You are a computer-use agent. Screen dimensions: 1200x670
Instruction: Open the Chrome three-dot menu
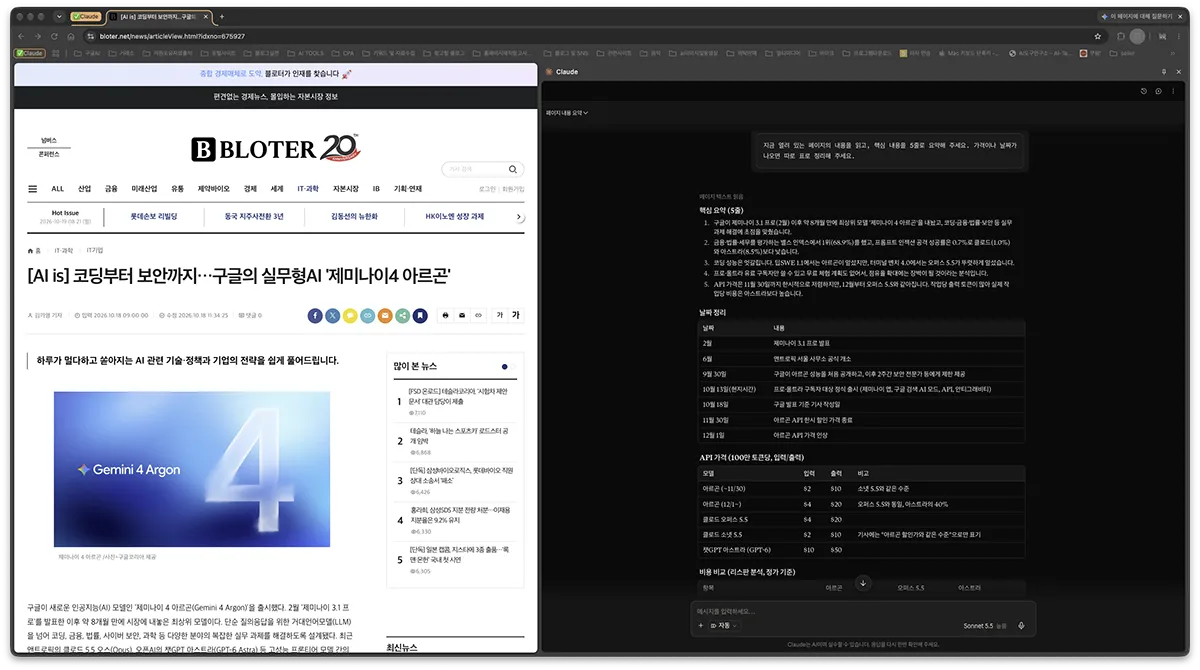(1178, 36)
